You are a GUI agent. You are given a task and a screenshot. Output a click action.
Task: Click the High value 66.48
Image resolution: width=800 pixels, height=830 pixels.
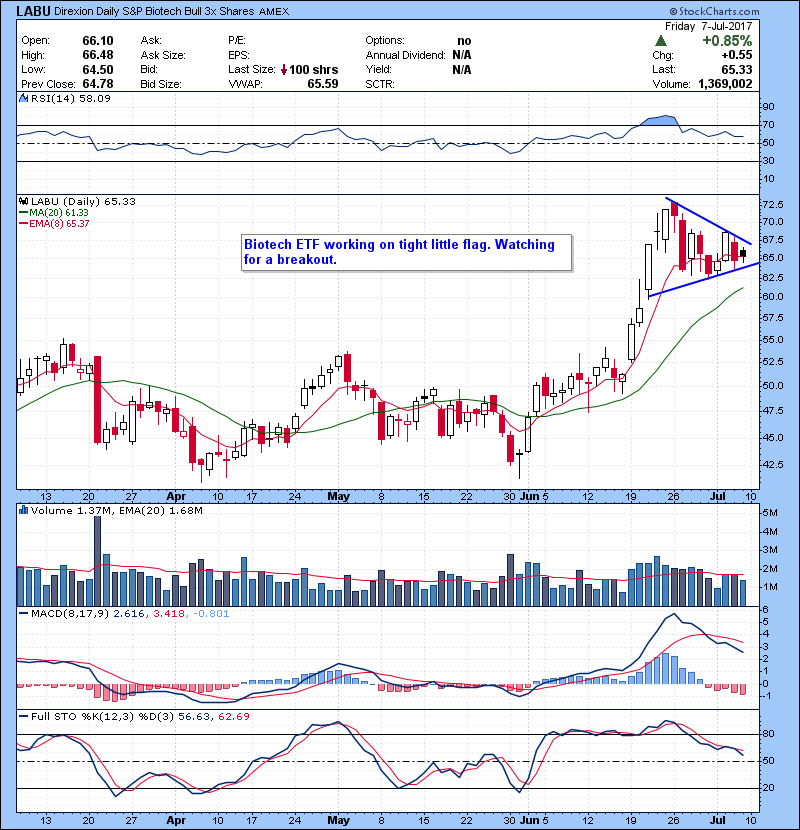coord(98,55)
